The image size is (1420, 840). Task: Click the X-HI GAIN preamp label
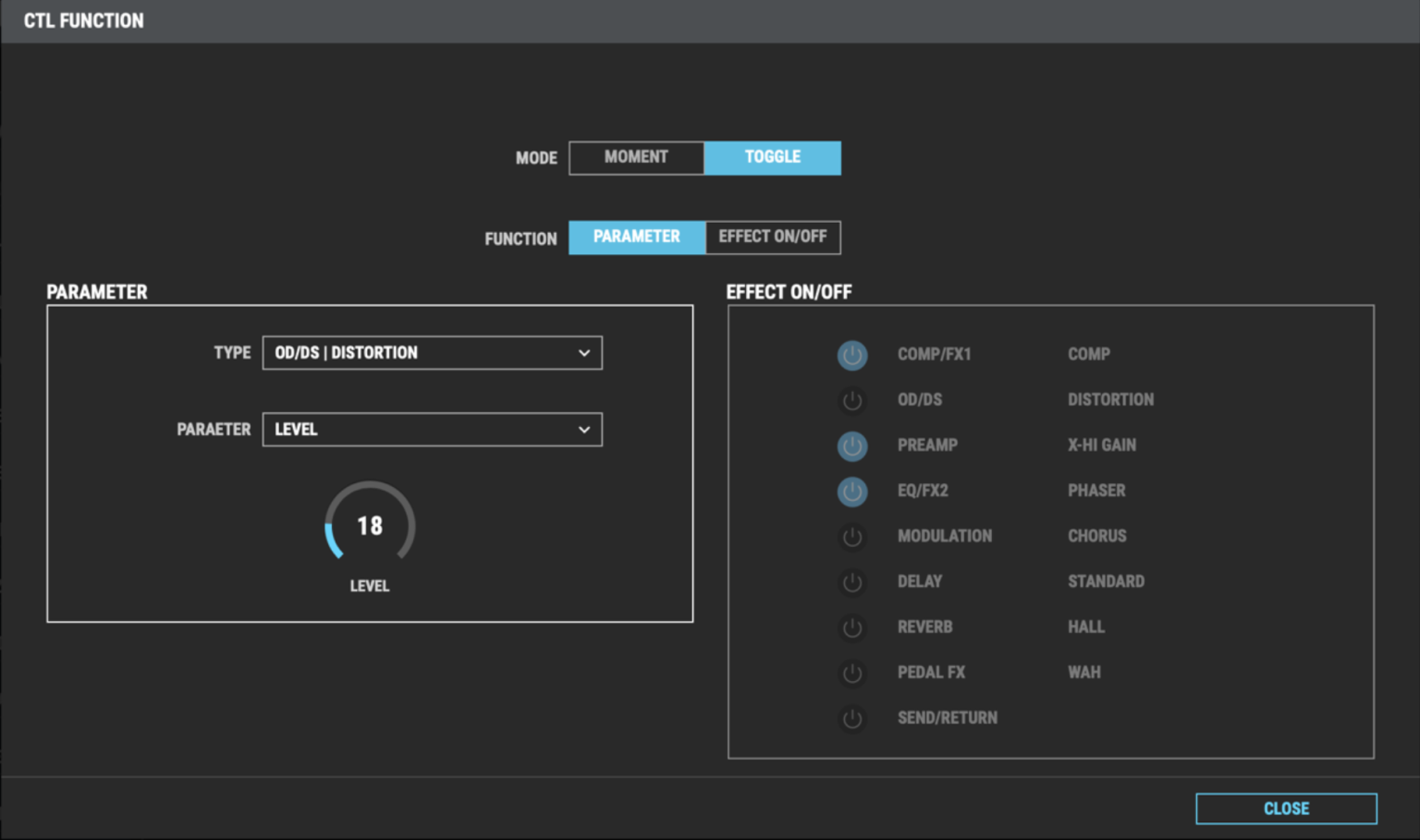1101,445
